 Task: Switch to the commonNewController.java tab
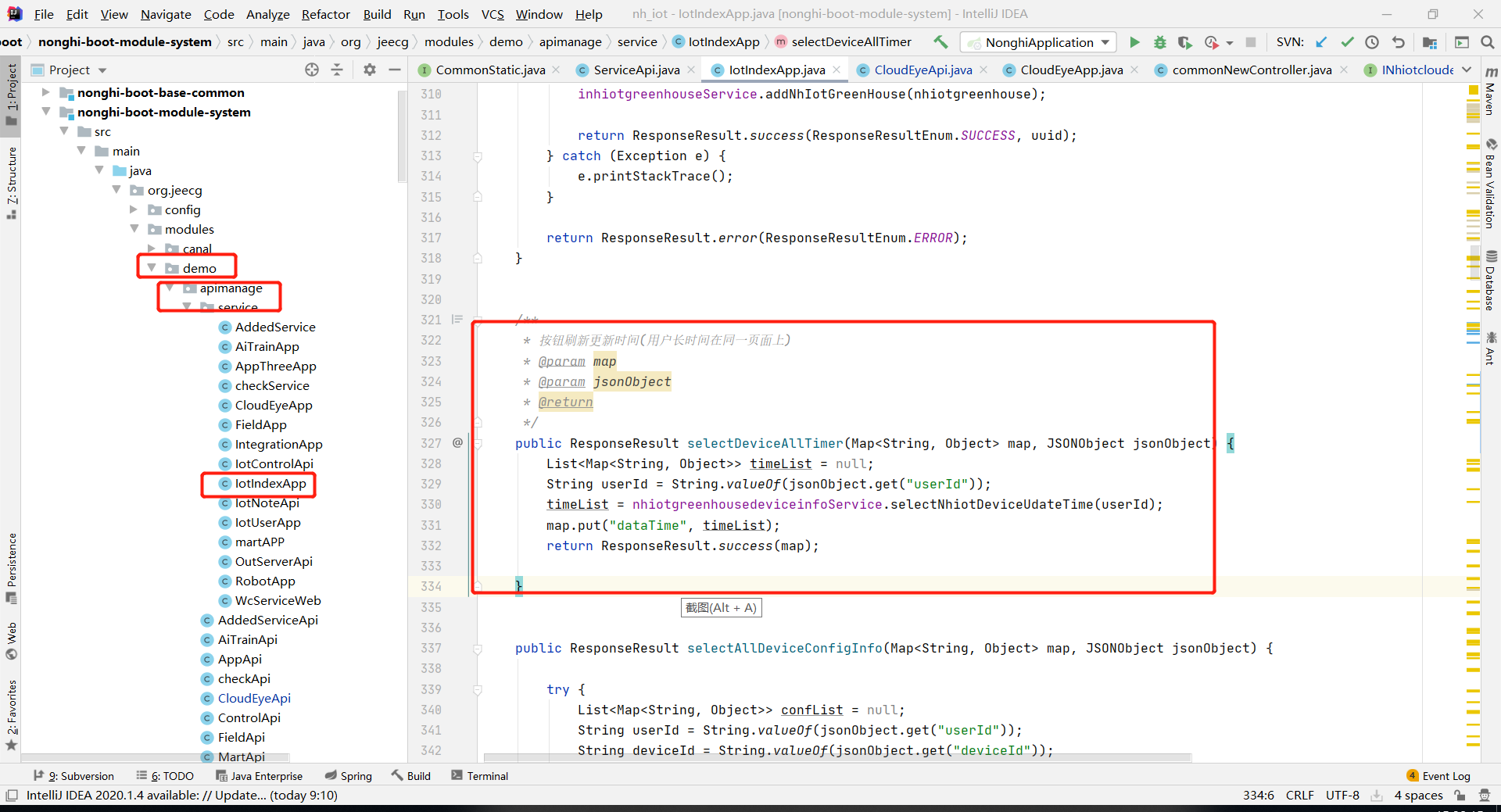pos(1251,70)
